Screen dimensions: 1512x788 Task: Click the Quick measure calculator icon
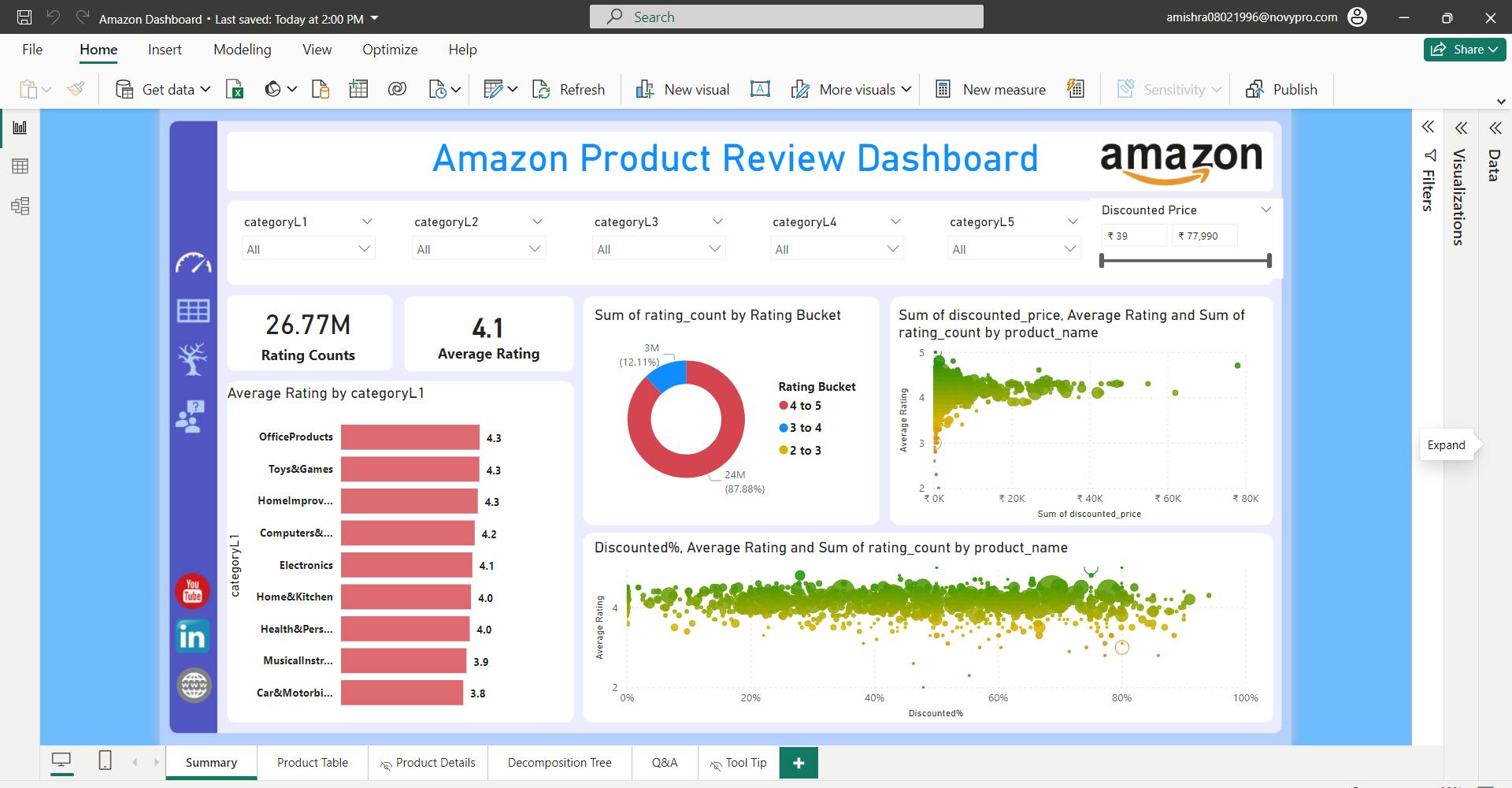click(1076, 89)
